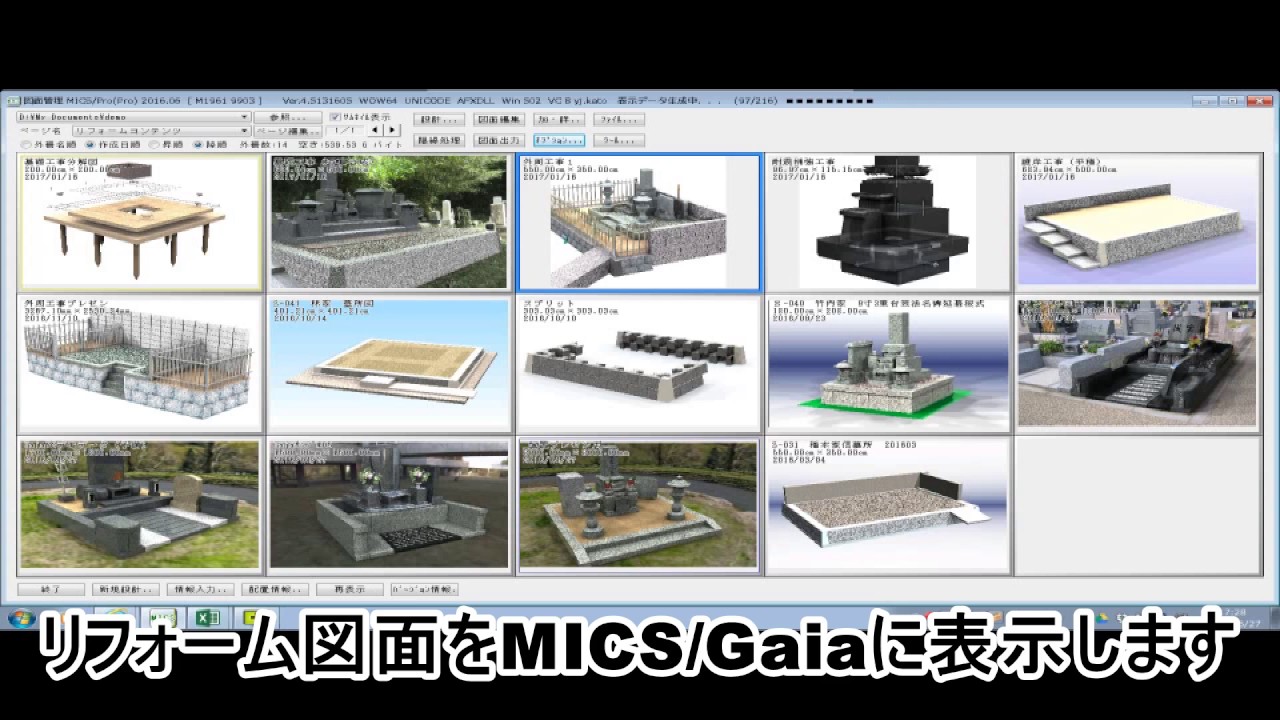This screenshot has height=720, width=1280.
Task: Click the 再表示 redisplay button
Action: (x=350, y=590)
